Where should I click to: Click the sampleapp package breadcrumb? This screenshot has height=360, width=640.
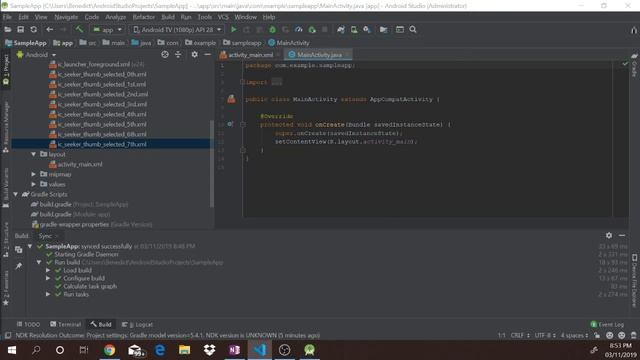coord(242,43)
